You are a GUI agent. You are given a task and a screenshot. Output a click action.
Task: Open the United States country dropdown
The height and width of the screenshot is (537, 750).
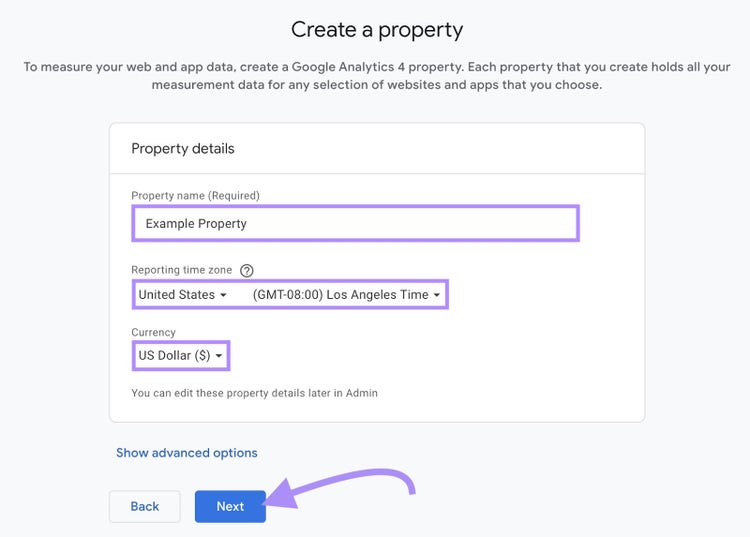coord(182,295)
